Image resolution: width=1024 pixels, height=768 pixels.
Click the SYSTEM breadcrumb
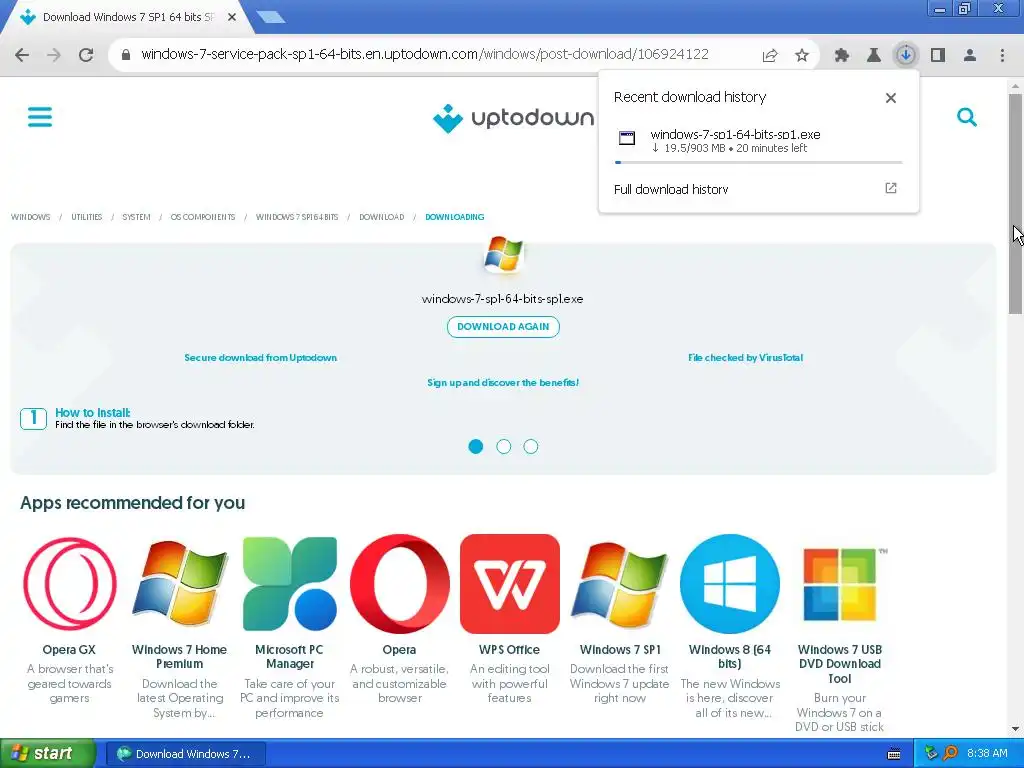(136, 217)
